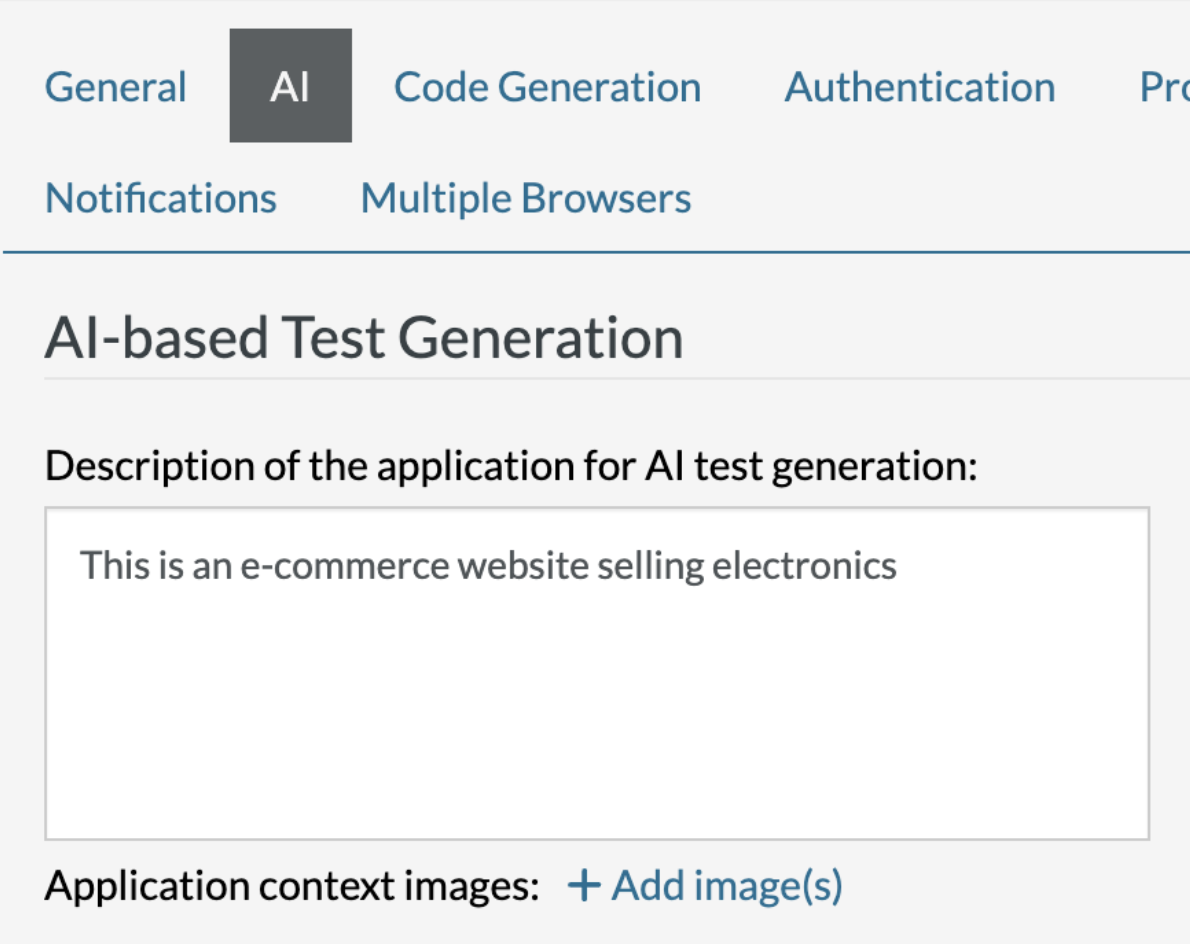Click the horizontal divider line under the tabs
Viewport: 1190px width, 944px height.
(596, 253)
